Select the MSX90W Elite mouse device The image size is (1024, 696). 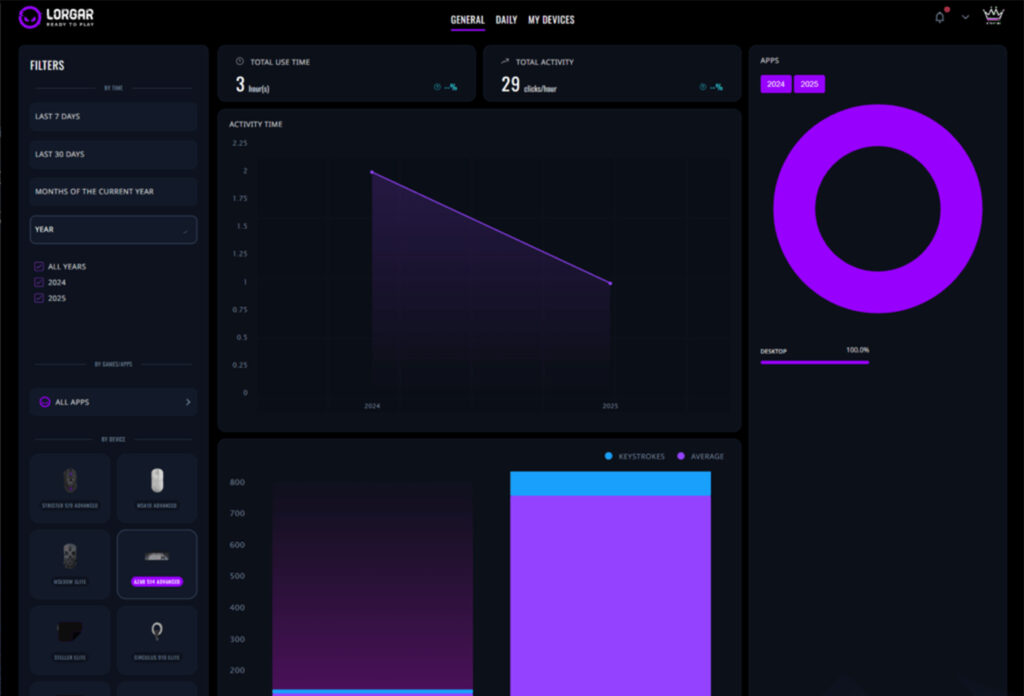point(70,564)
